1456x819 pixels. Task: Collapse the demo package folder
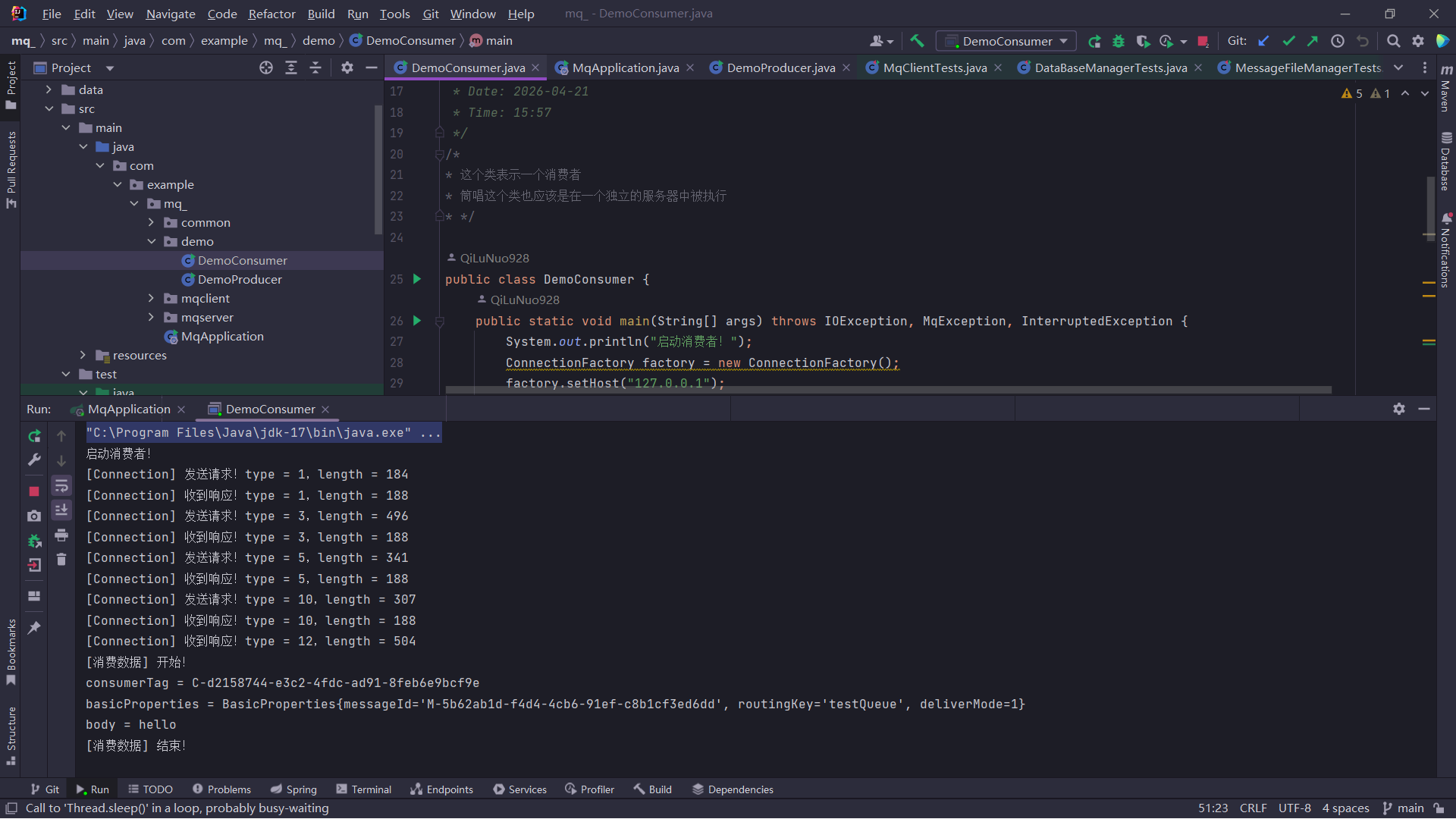151,241
